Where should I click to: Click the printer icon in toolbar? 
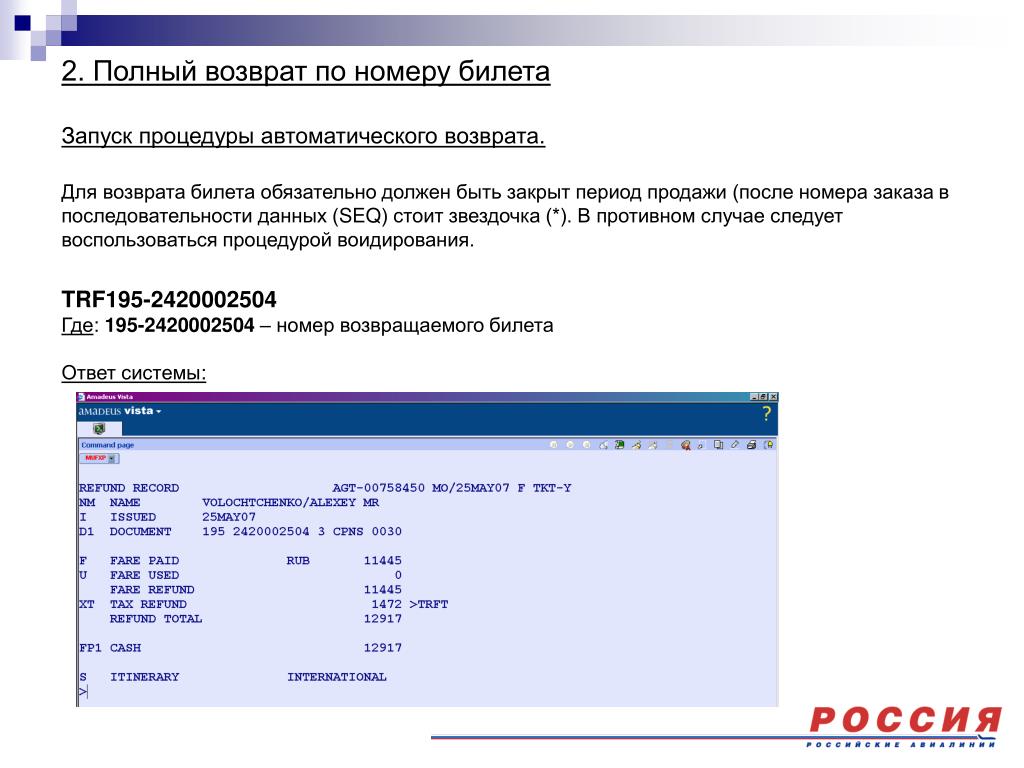(751, 445)
